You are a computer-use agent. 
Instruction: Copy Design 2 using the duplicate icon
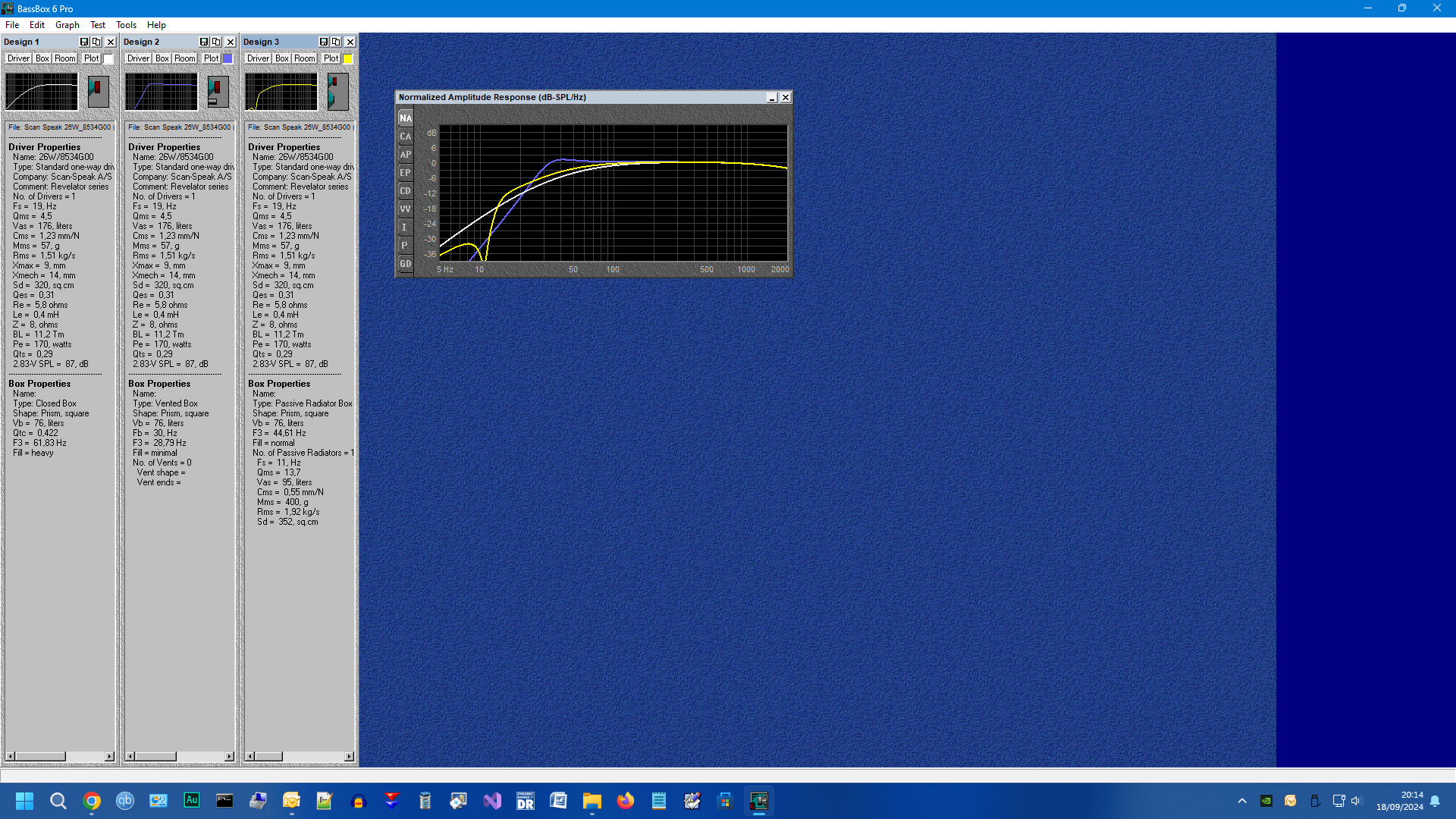(x=216, y=42)
